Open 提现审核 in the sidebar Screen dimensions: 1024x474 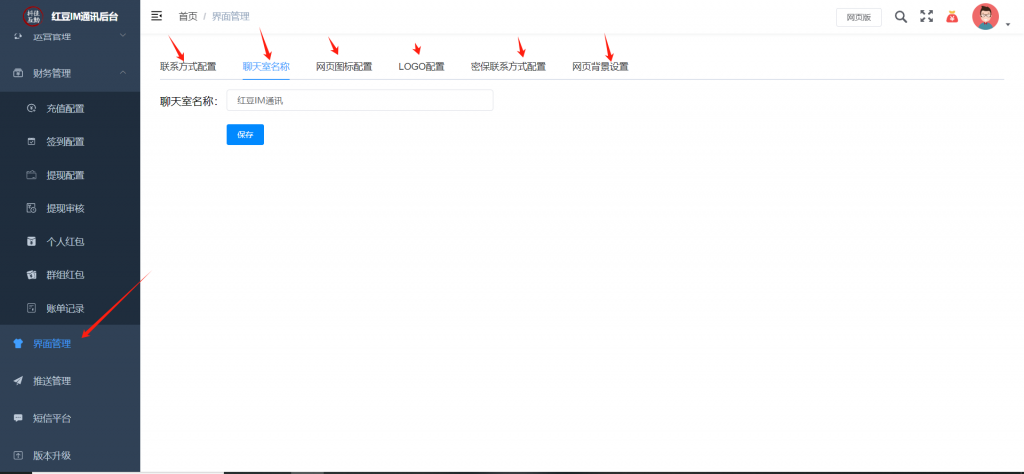pos(65,208)
